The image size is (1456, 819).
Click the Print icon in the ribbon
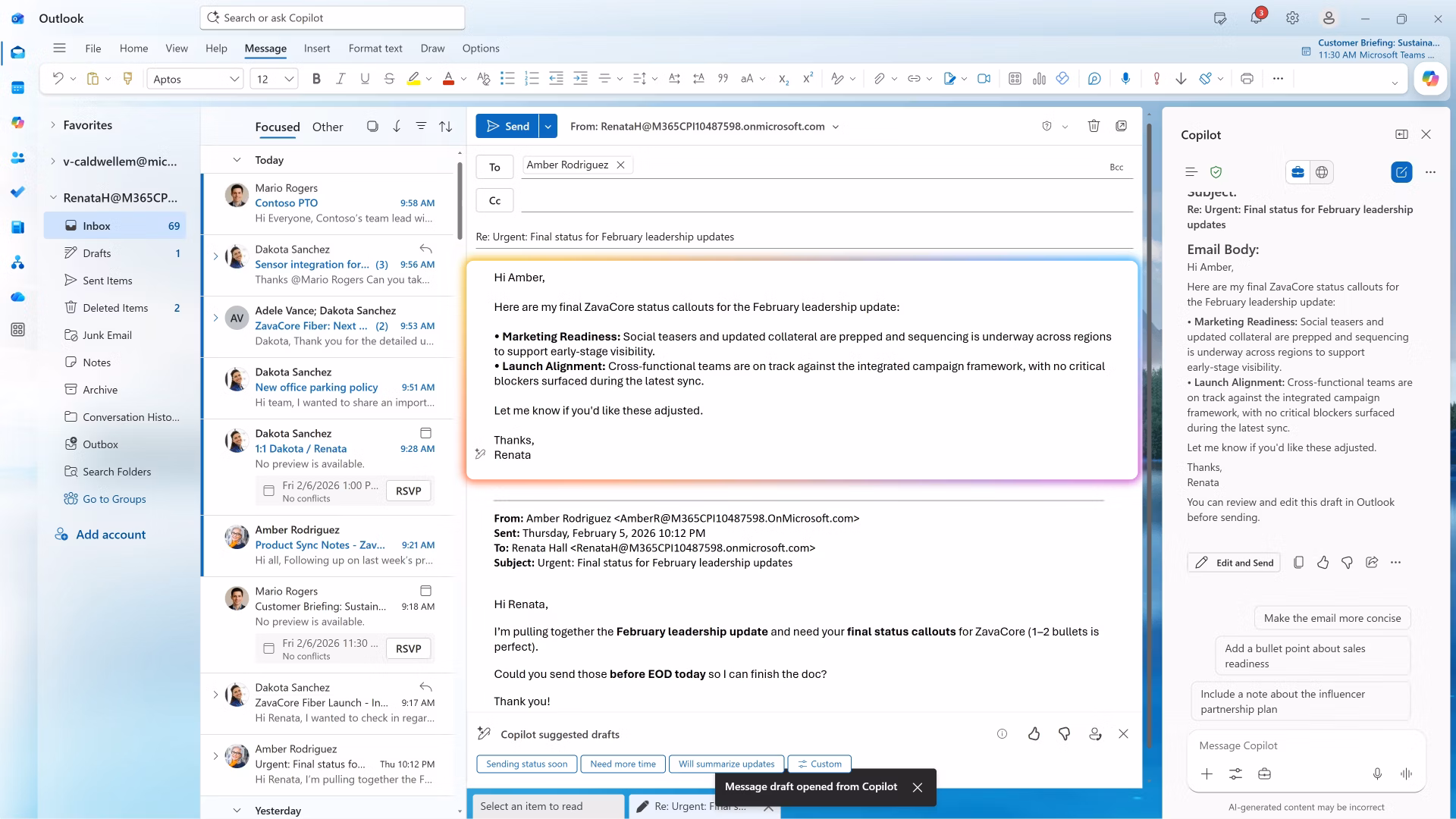point(1247,79)
